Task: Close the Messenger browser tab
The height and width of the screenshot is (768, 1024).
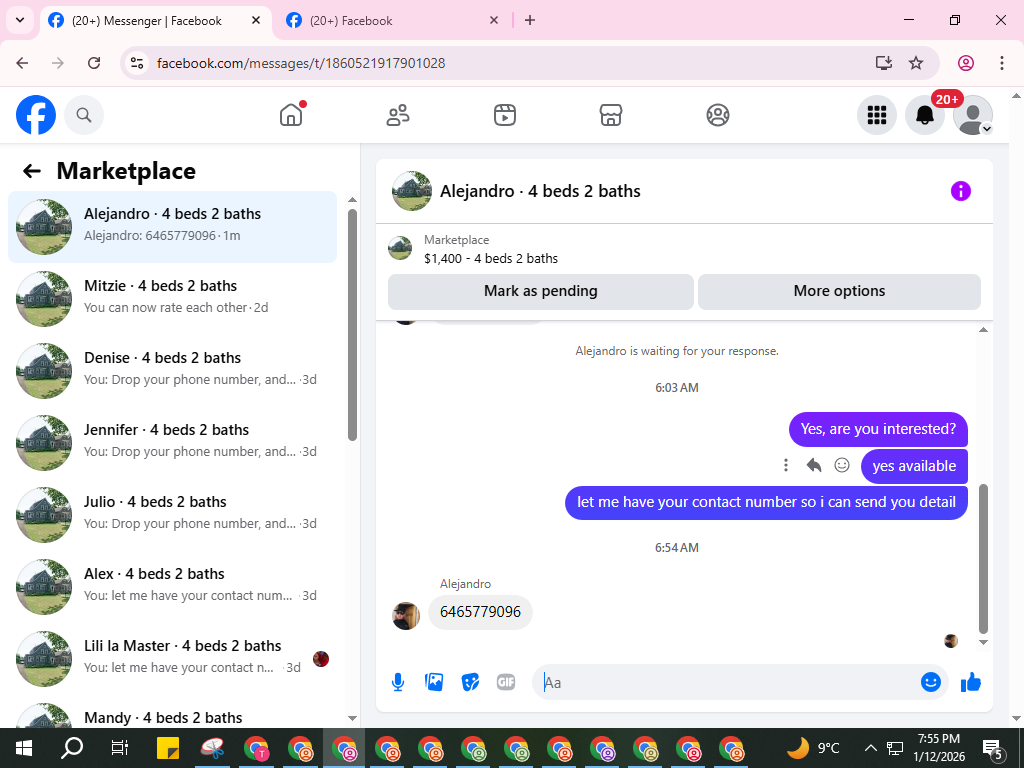Action: [x=256, y=20]
